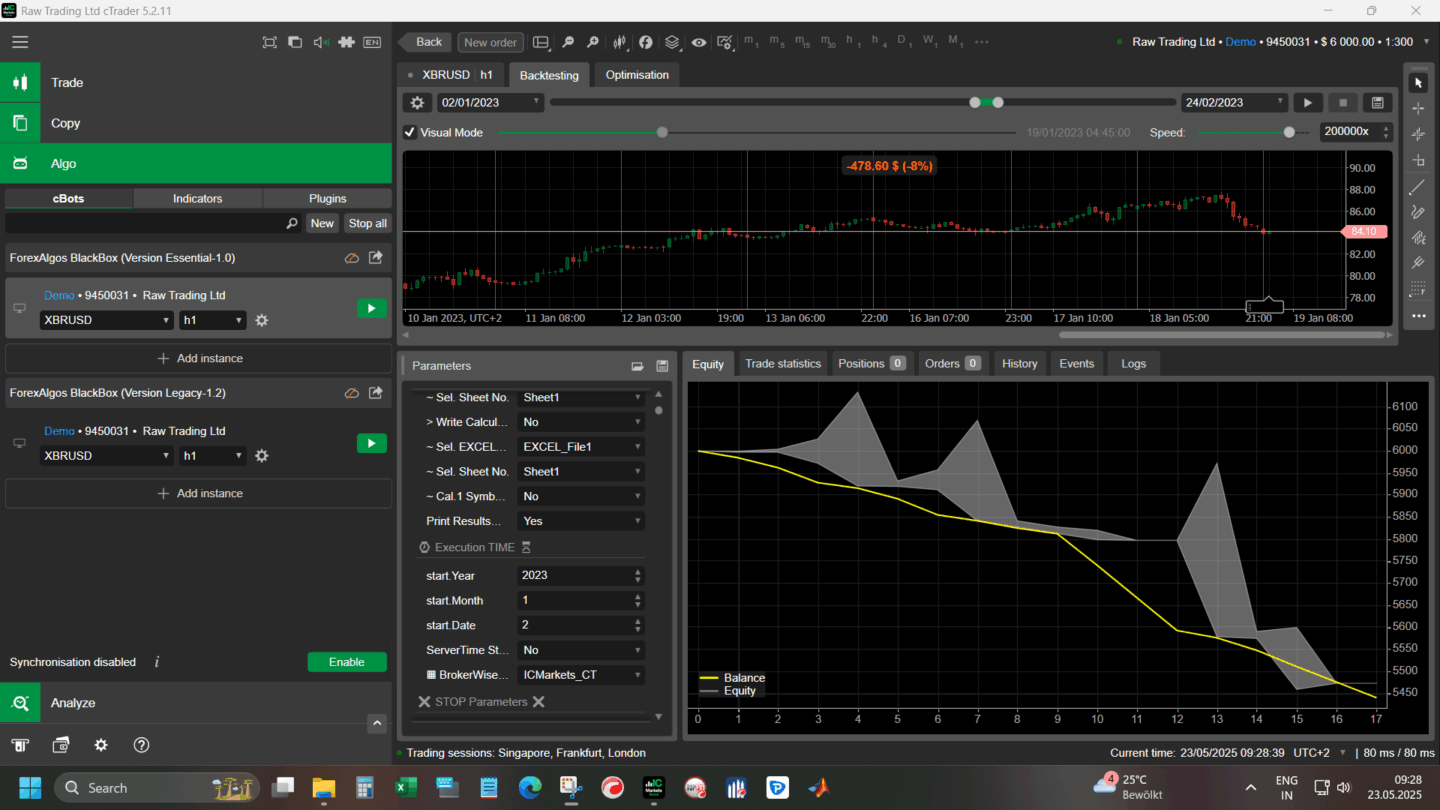Switch to the Optimisation tab

point(637,75)
